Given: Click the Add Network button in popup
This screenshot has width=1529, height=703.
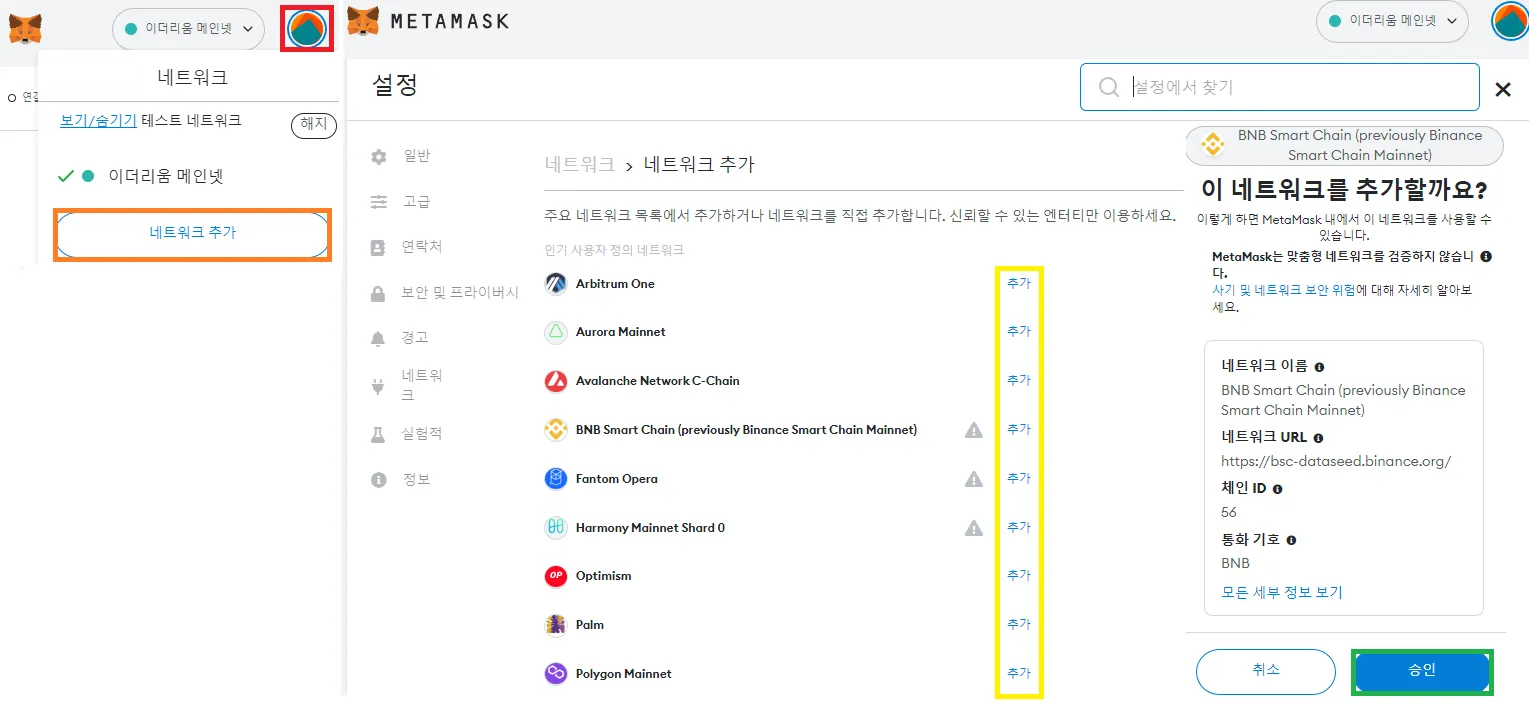Looking at the screenshot, I should (x=193, y=233).
